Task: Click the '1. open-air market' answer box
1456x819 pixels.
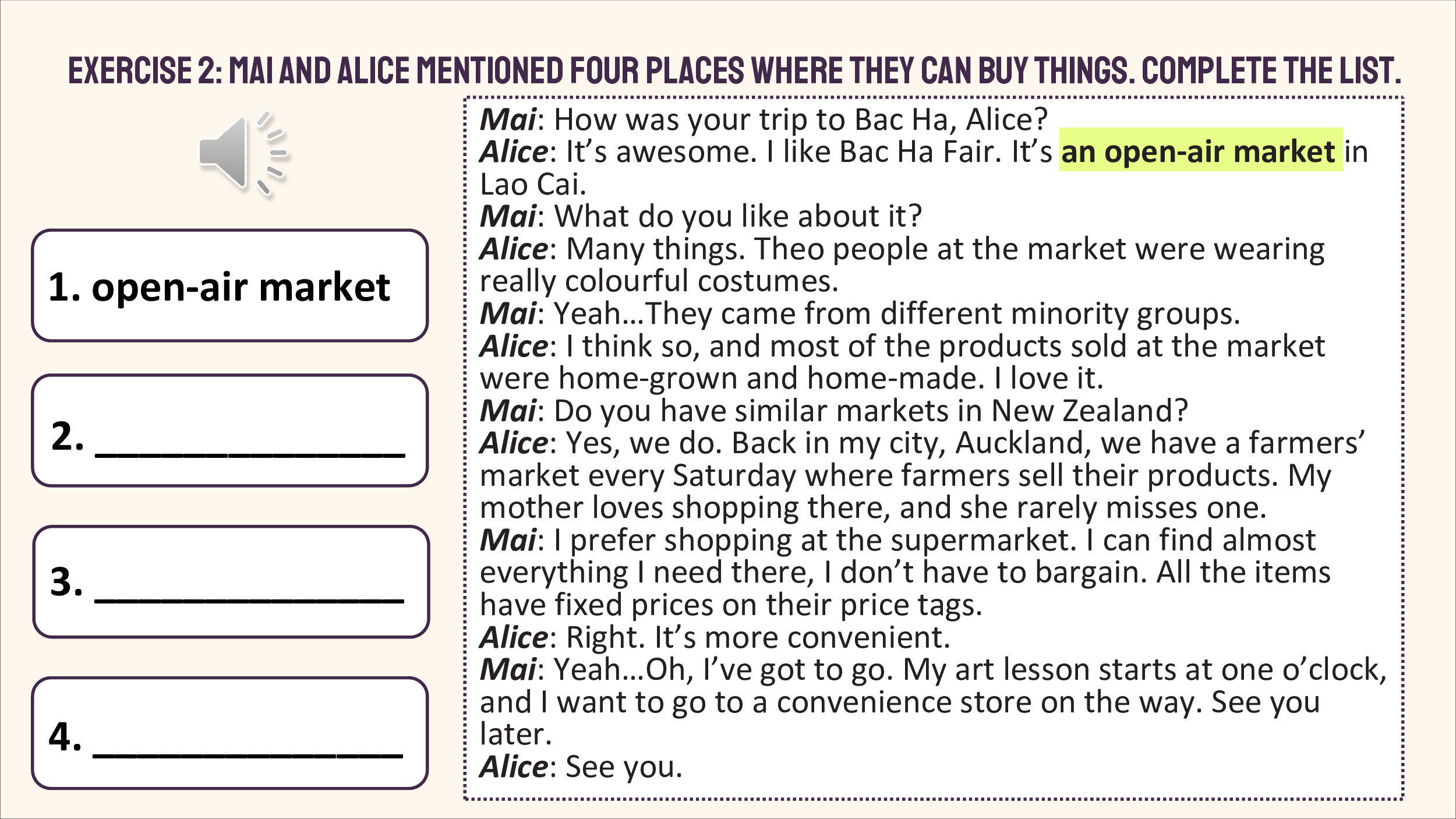Action: point(230,285)
